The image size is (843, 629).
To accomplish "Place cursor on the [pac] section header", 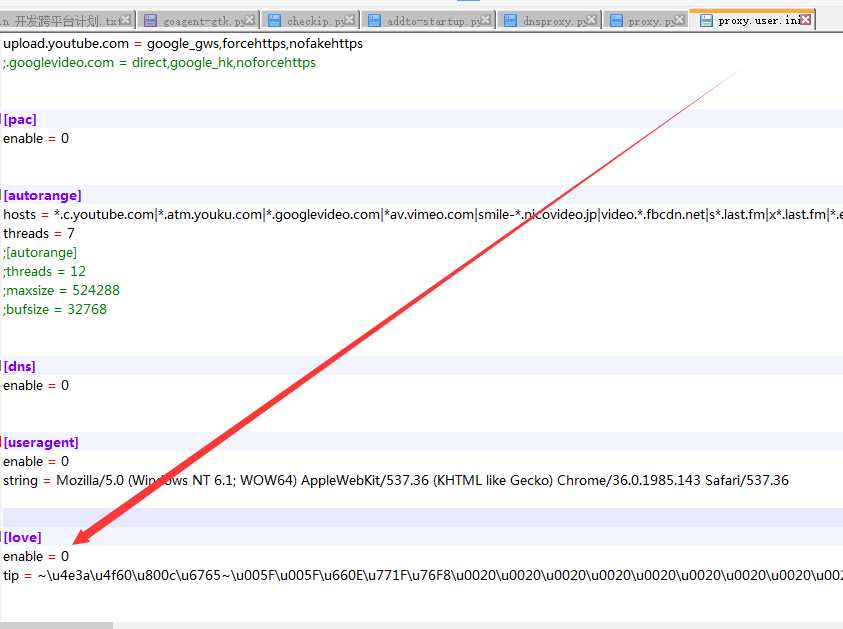I will click(20, 119).
